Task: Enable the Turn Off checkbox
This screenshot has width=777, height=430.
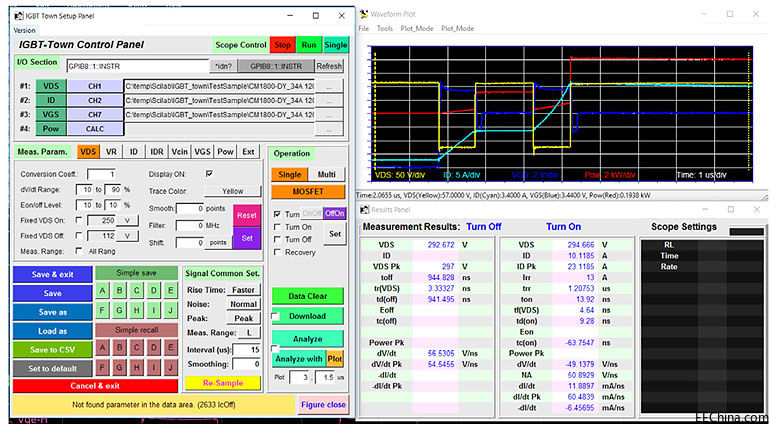Action: click(278, 239)
